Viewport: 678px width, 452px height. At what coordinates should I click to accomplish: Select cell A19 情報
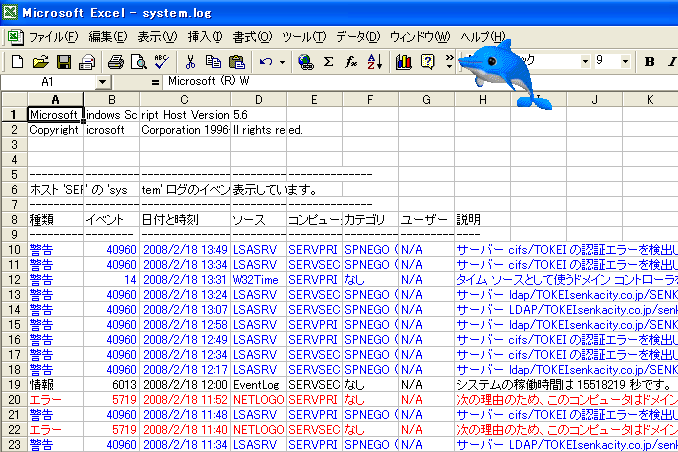coord(55,385)
